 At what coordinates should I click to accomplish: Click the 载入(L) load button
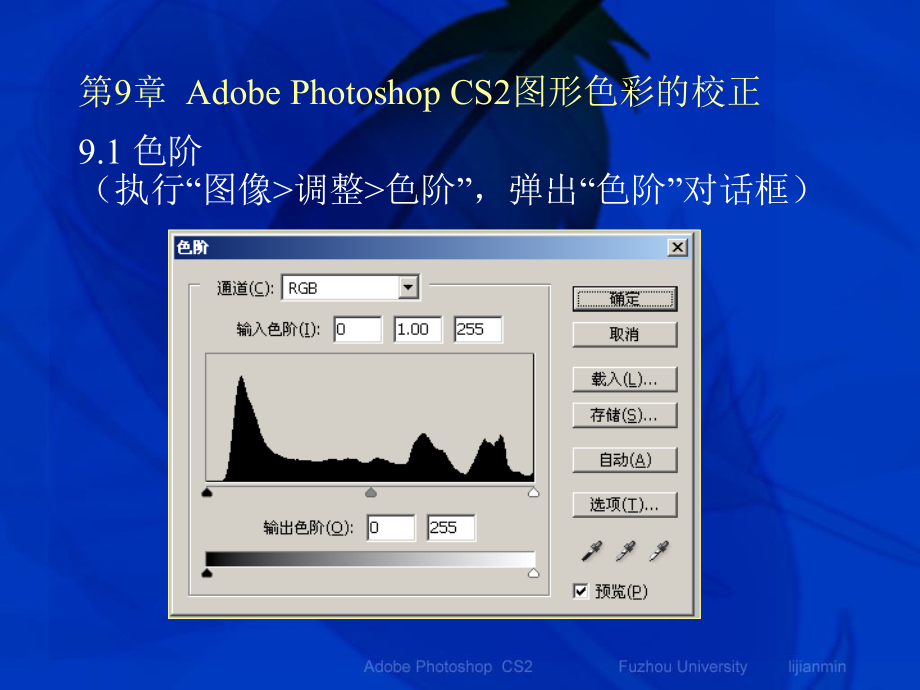(624, 379)
